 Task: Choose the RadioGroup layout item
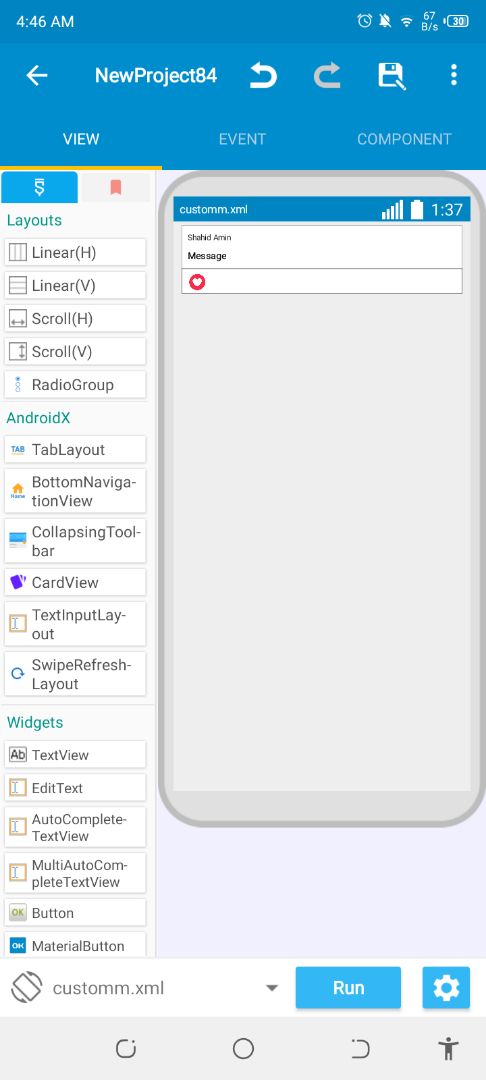pyautogui.click(x=75, y=385)
